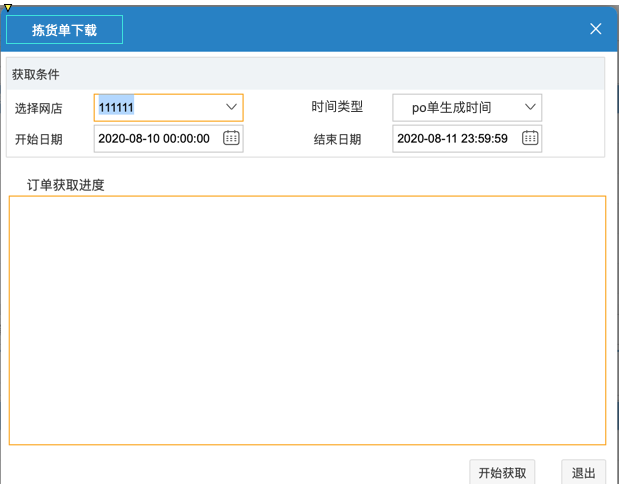Click the 退出 button
The height and width of the screenshot is (484, 619).
(583, 472)
